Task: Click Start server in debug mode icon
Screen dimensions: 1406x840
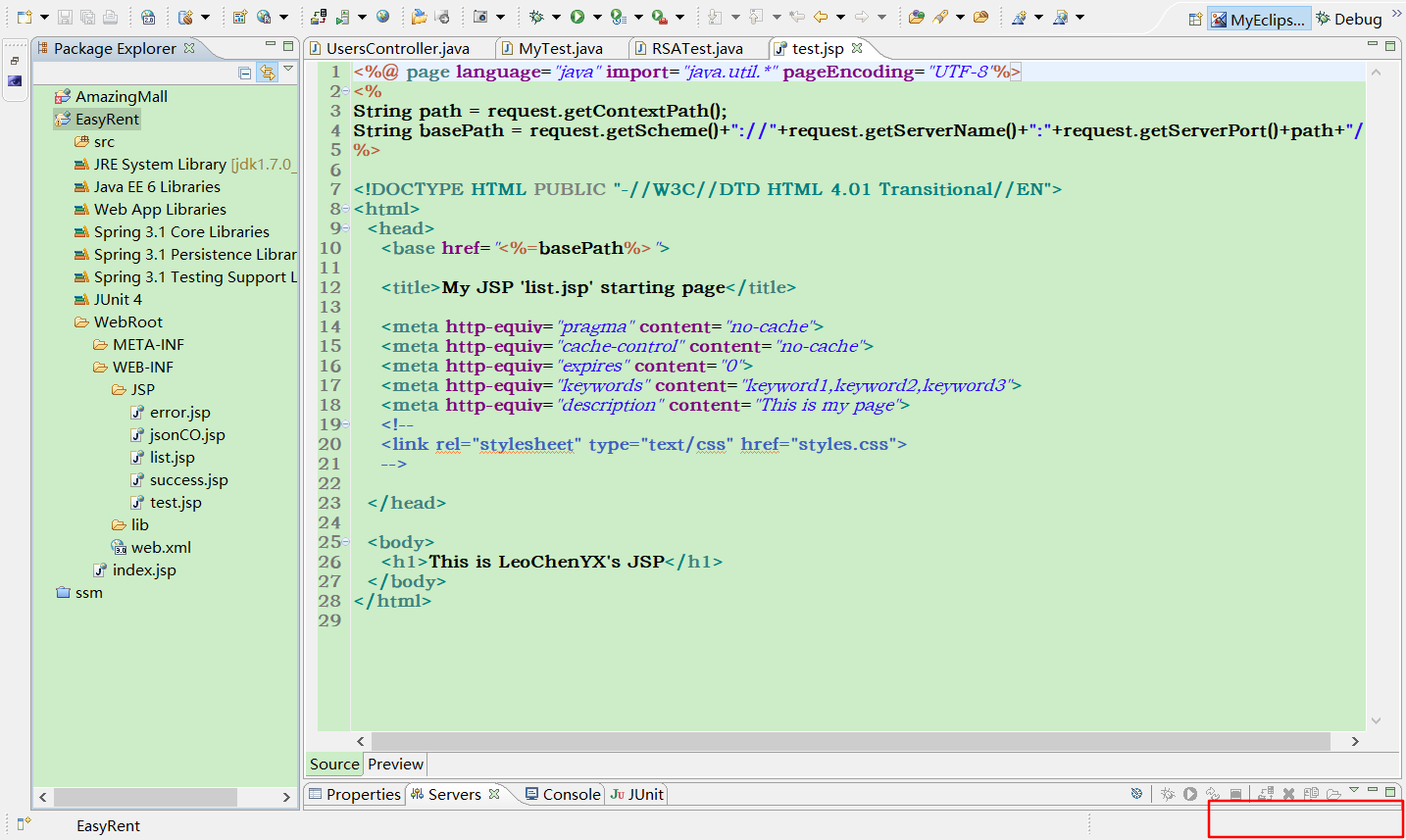Action: tap(1167, 794)
